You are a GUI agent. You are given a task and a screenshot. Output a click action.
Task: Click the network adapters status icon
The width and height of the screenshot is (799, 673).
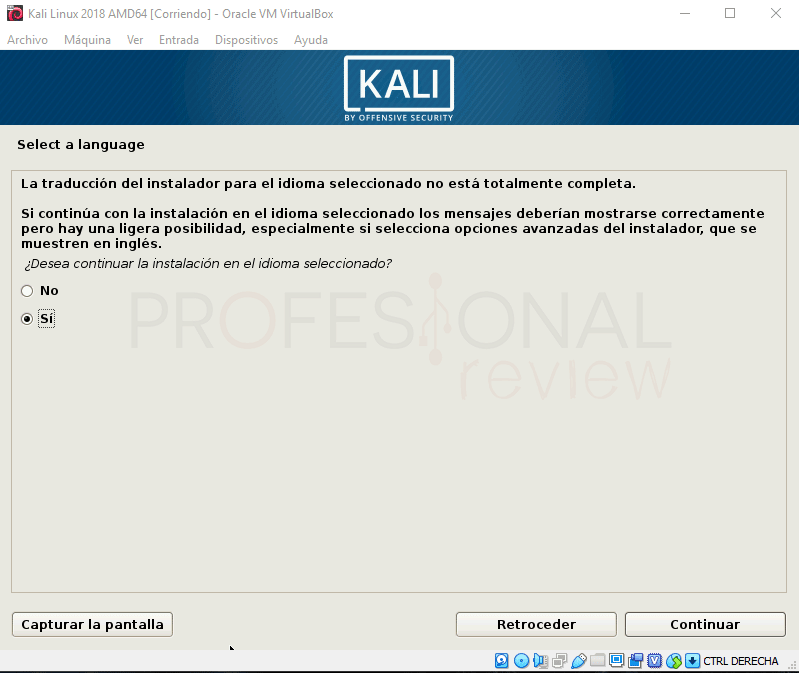[559, 661]
